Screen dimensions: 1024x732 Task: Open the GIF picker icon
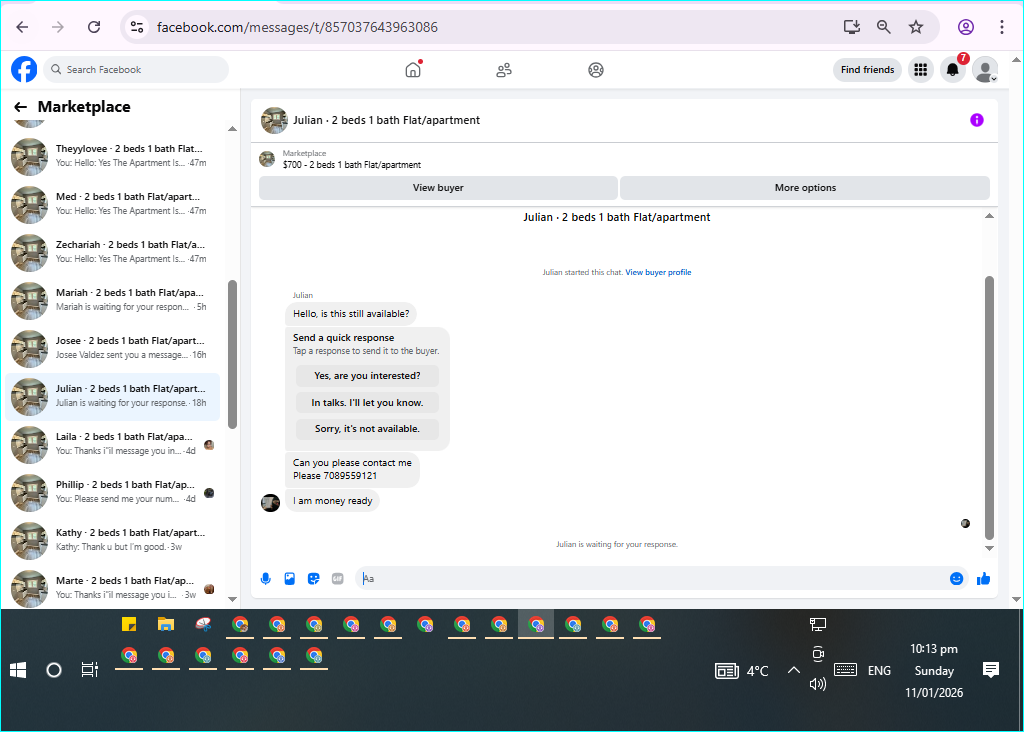(337, 579)
